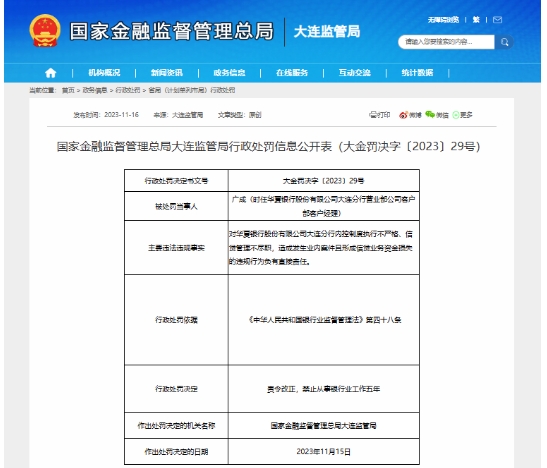This screenshot has width=547, height=468.
Task: Click the violation facts description cell
Action: pos(324,248)
